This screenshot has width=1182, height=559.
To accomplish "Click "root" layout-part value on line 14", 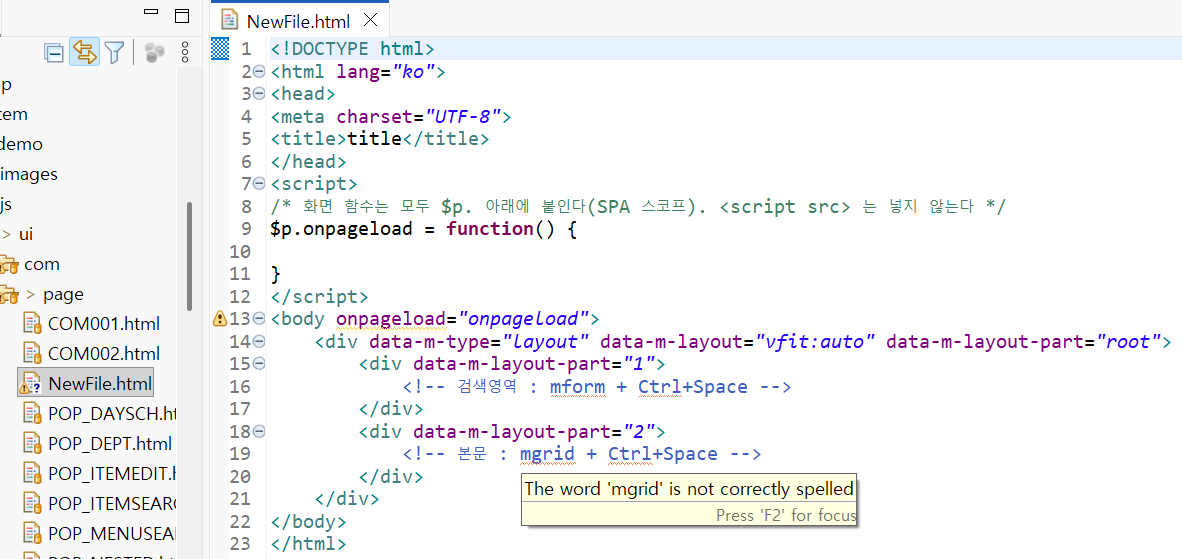I will (1128, 341).
